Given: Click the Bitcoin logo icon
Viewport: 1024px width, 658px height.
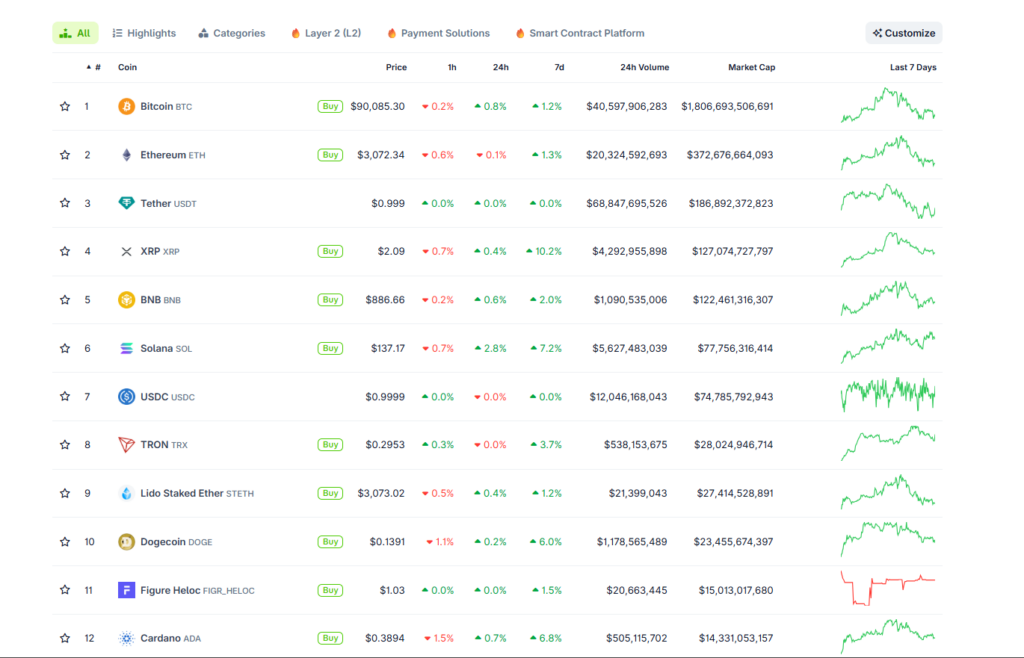Looking at the screenshot, I should pyautogui.click(x=126, y=106).
